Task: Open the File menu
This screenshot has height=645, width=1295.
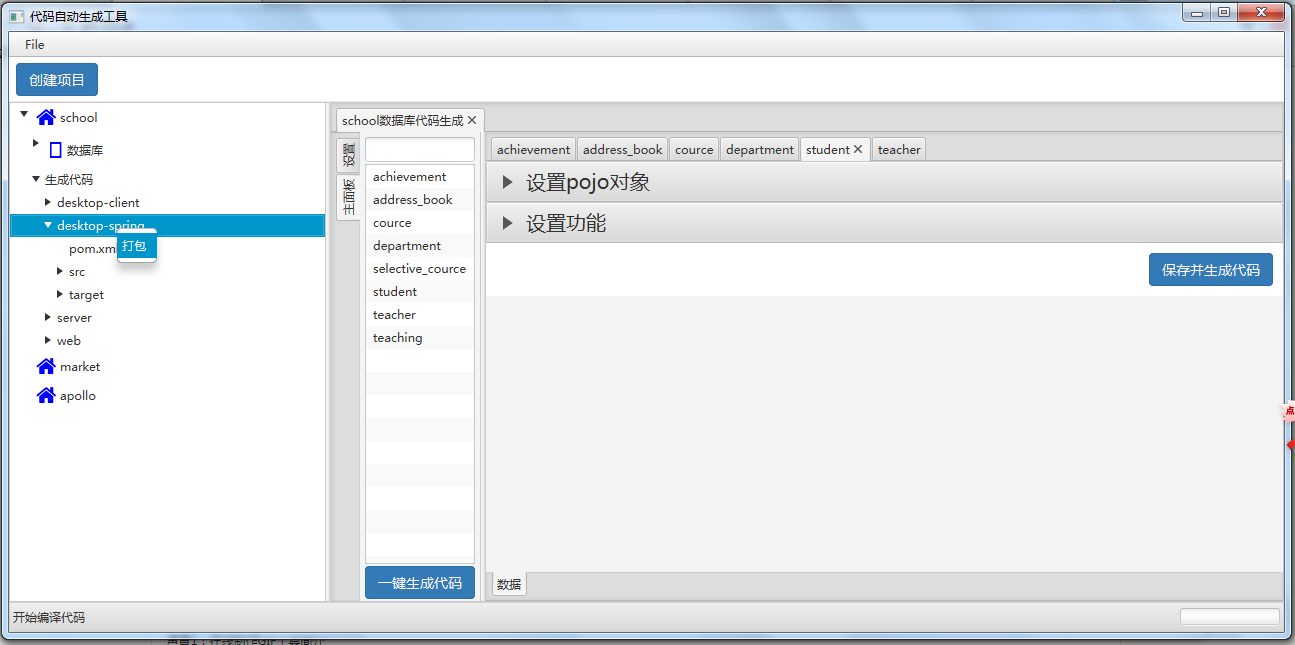Action: (35, 44)
